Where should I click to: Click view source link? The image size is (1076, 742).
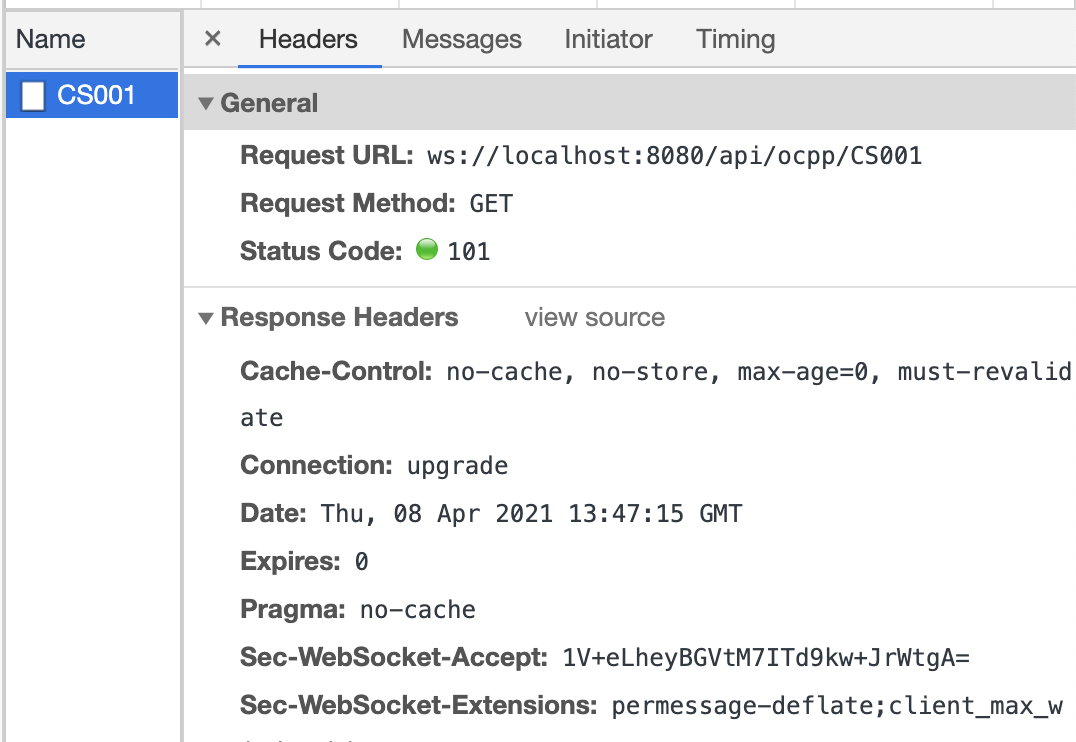point(594,318)
